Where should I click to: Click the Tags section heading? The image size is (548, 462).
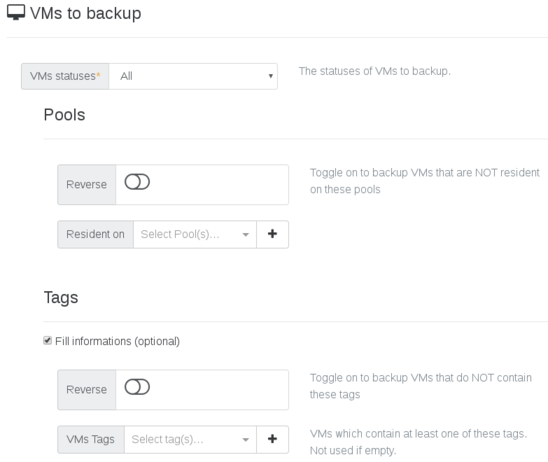(x=61, y=298)
